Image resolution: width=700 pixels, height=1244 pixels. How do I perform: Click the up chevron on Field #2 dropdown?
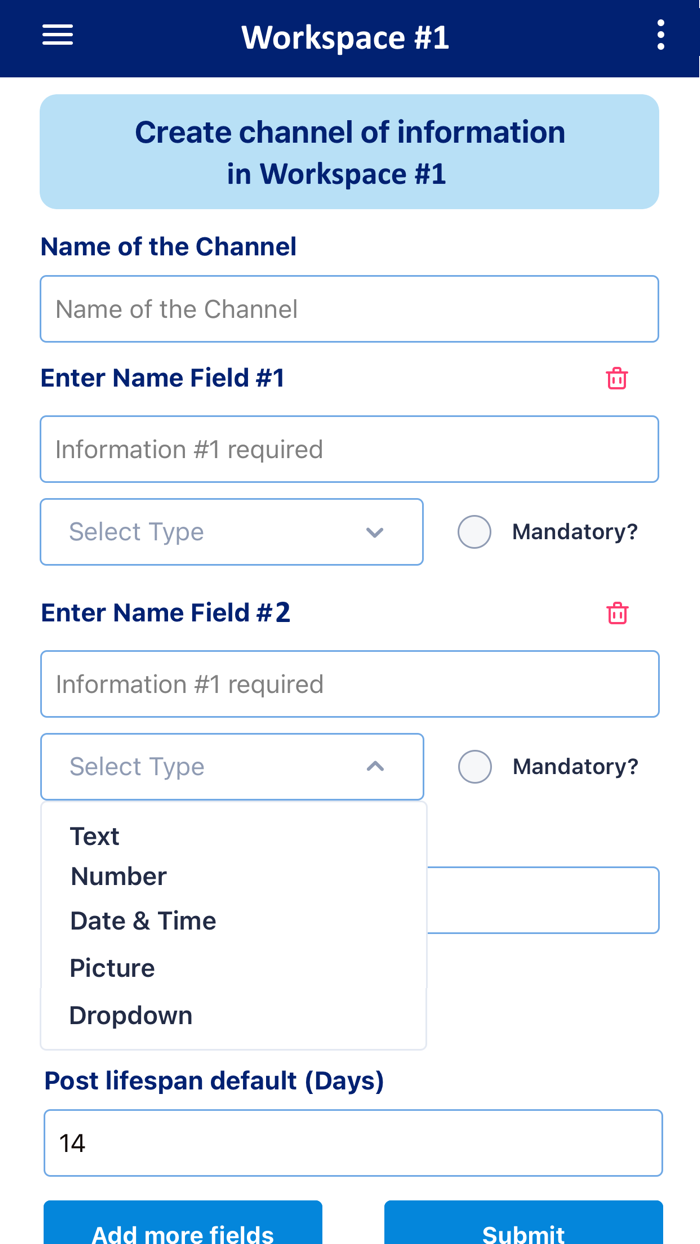click(375, 767)
